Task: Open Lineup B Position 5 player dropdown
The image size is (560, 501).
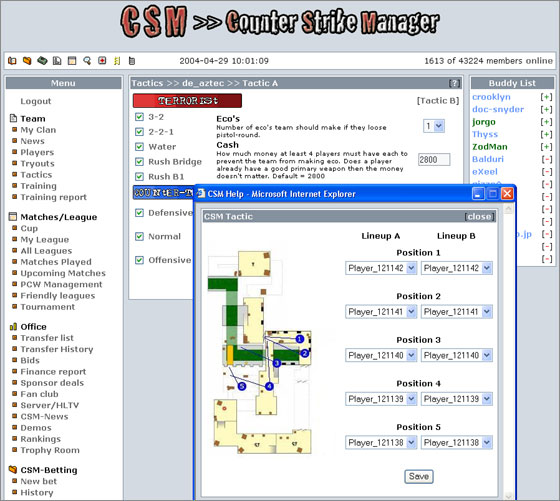Action: [456, 442]
